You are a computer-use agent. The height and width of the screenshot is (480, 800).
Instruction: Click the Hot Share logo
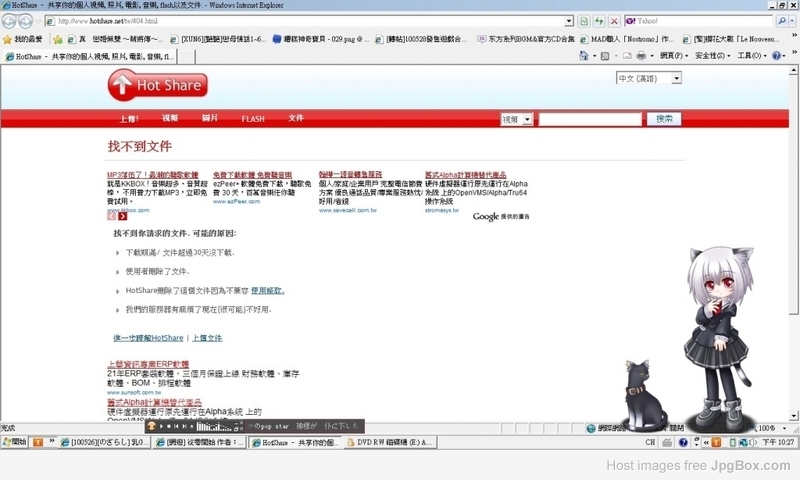(x=158, y=85)
